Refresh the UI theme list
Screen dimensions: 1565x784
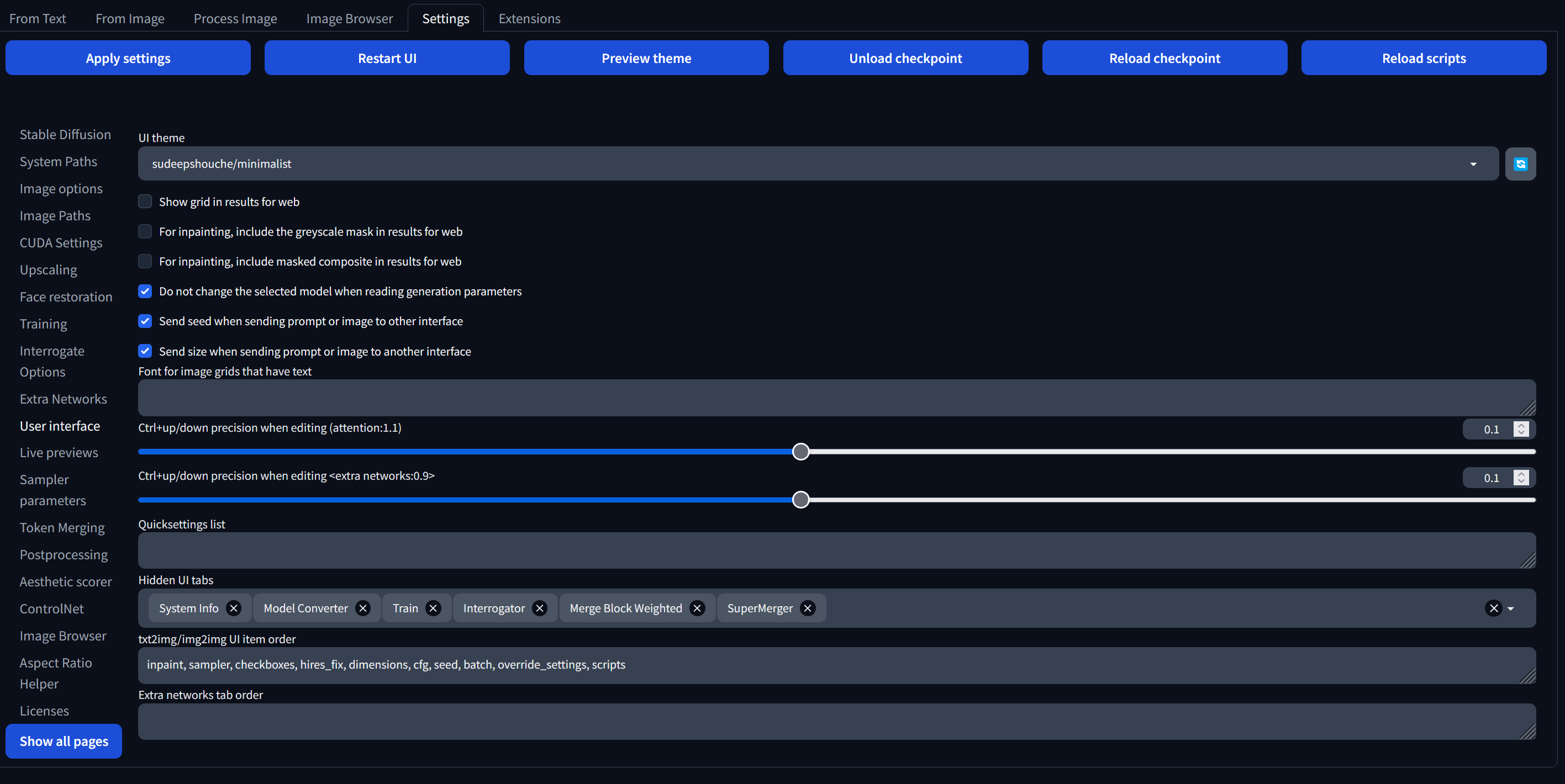click(x=1520, y=164)
